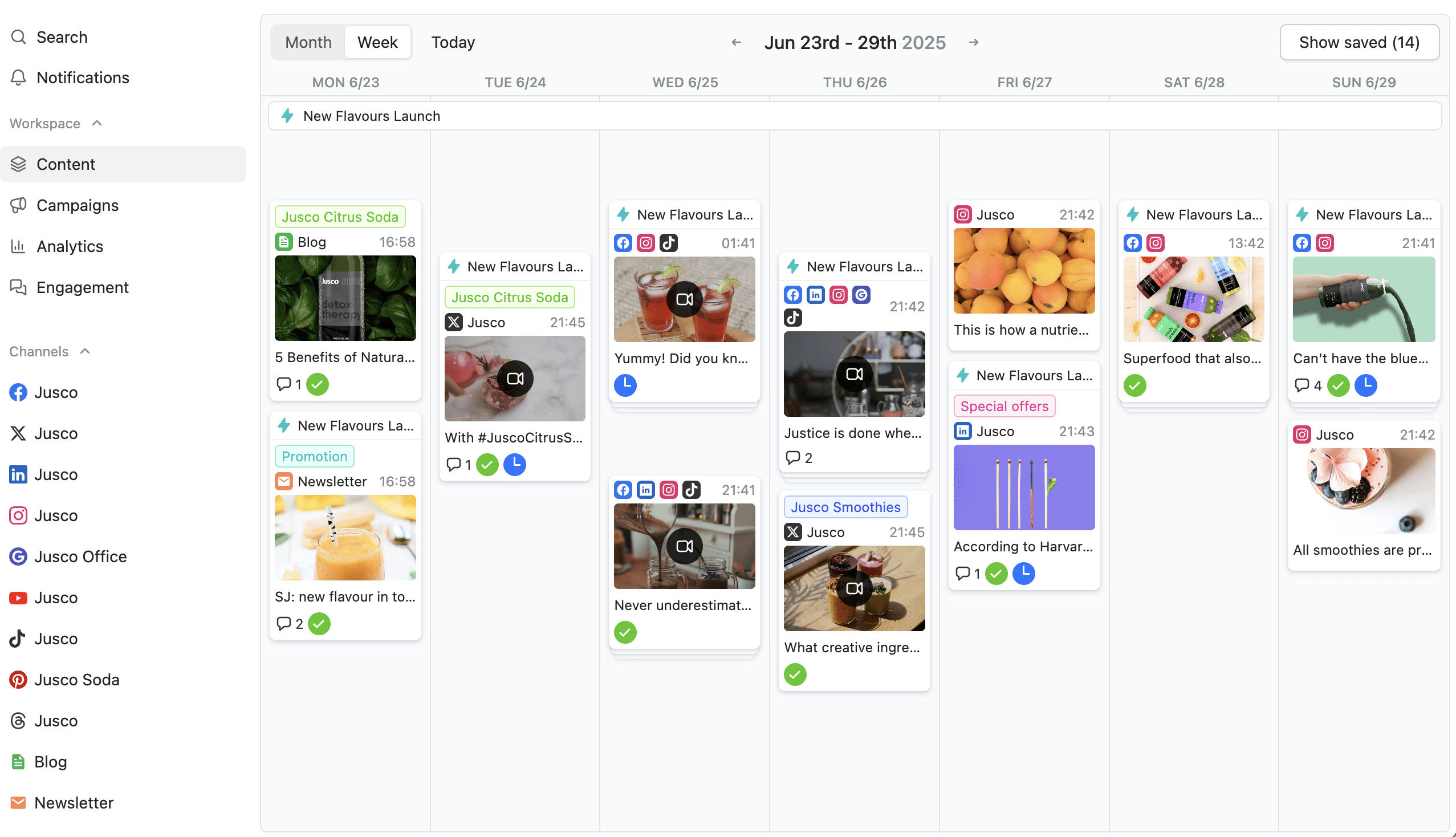This screenshot has height=837, width=1456.
Task: Open Search in the sidebar
Action: pyautogui.click(x=62, y=36)
